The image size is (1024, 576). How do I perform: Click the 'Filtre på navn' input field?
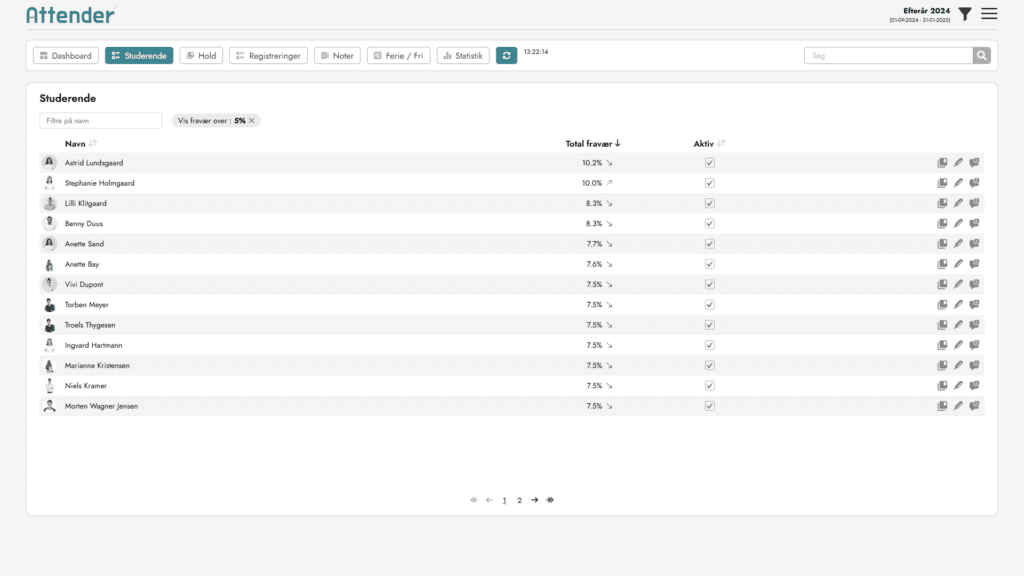pyautogui.click(x=101, y=121)
